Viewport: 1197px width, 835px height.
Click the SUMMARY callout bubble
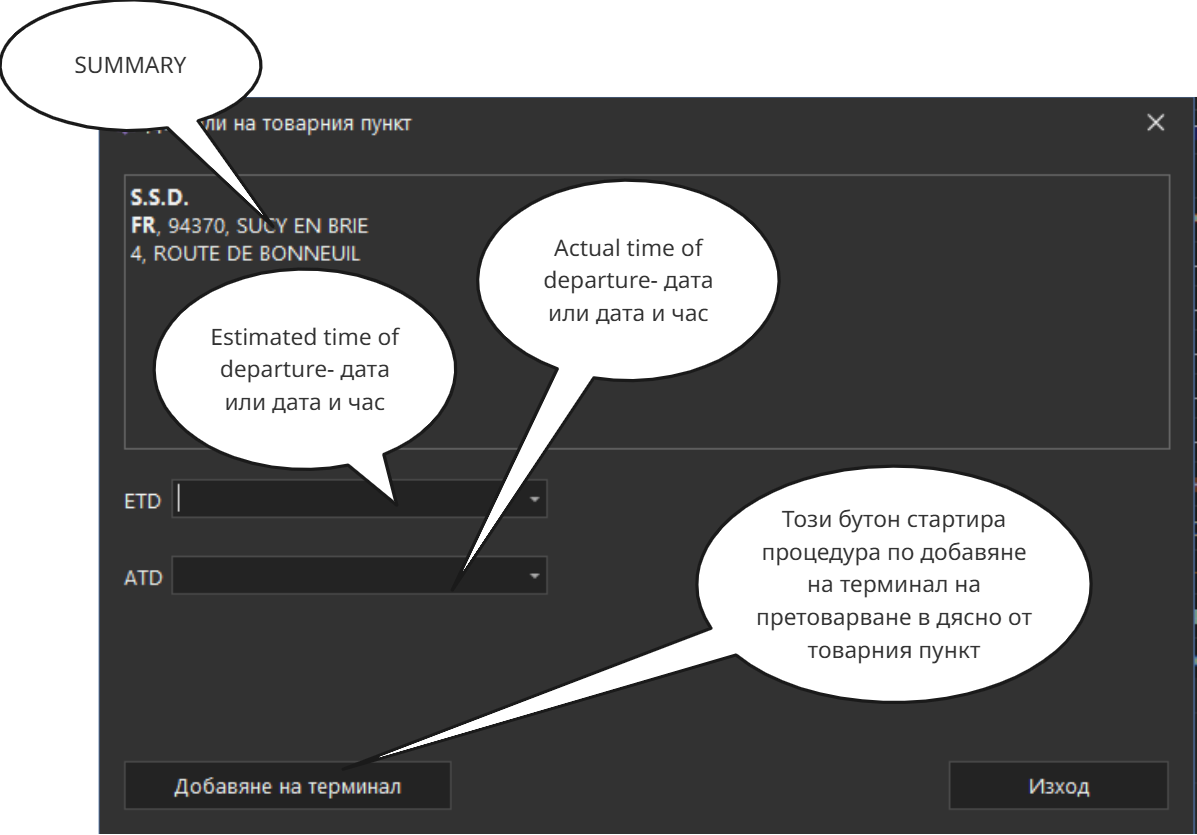[x=131, y=66]
